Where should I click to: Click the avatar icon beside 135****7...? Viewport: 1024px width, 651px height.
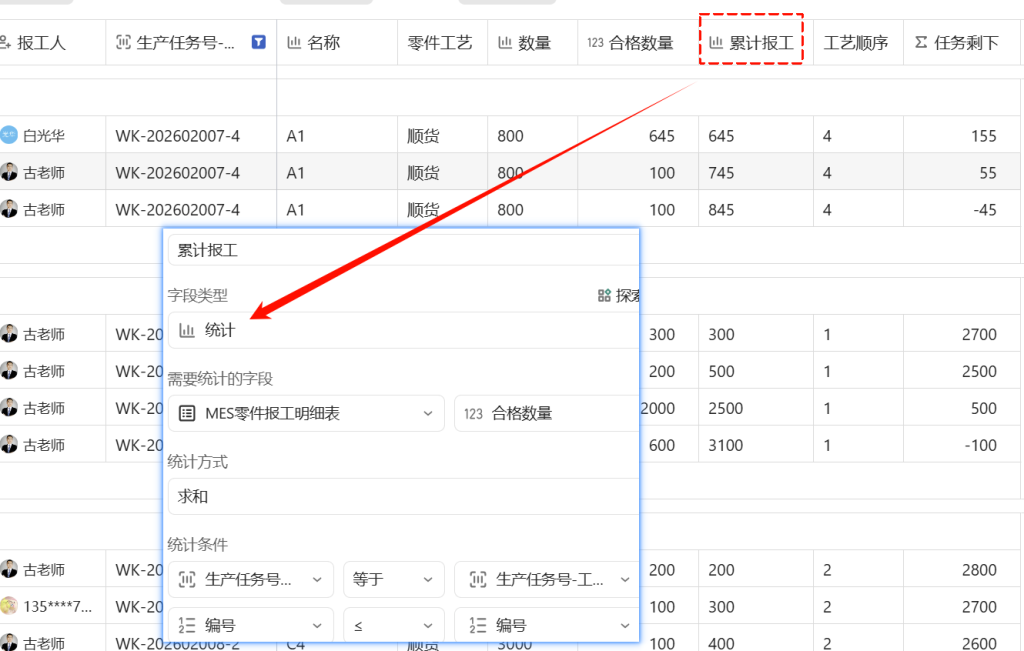coord(8,606)
